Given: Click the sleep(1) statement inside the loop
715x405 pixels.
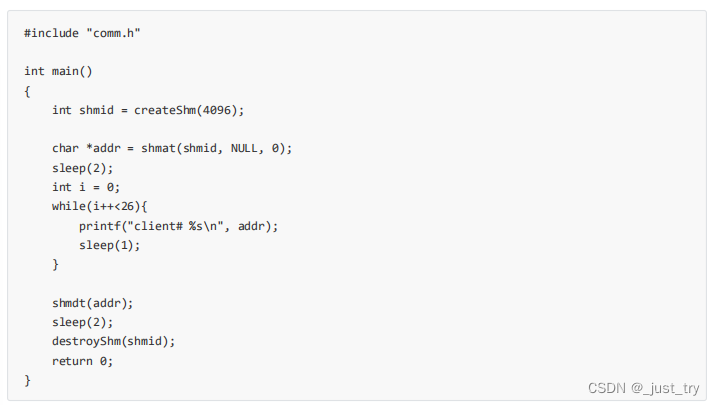Looking at the screenshot, I should [x=110, y=245].
